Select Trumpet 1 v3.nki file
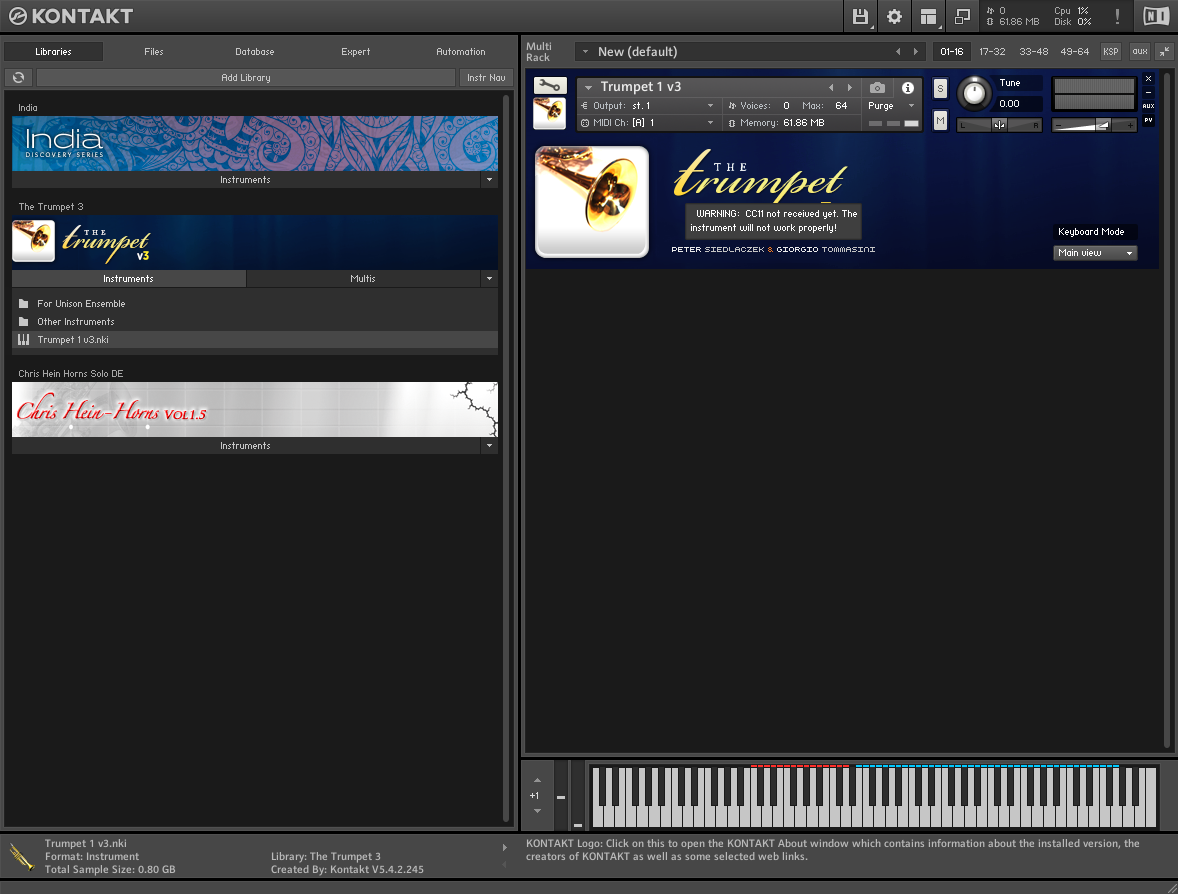This screenshot has width=1178, height=894. (x=255, y=340)
